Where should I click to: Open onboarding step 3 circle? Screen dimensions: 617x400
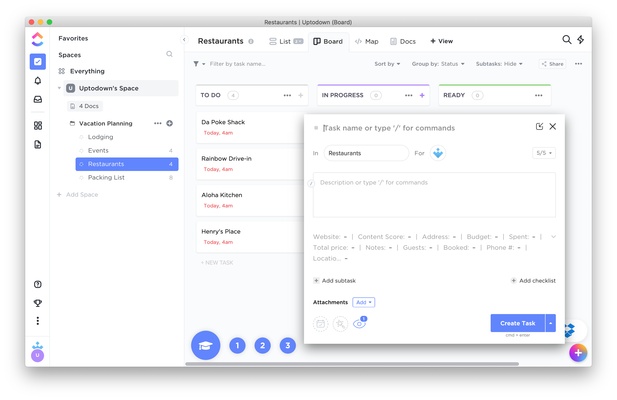(288, 345)
